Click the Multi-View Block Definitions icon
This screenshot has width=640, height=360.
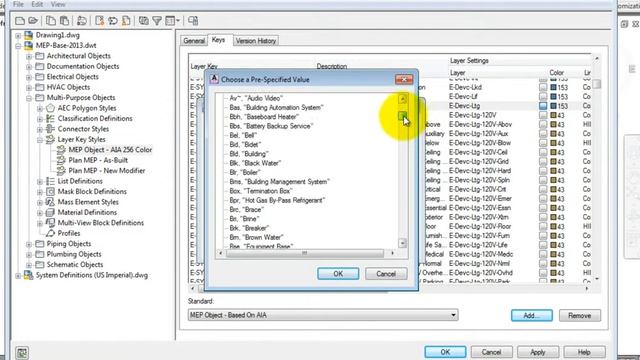coord(50,223)
